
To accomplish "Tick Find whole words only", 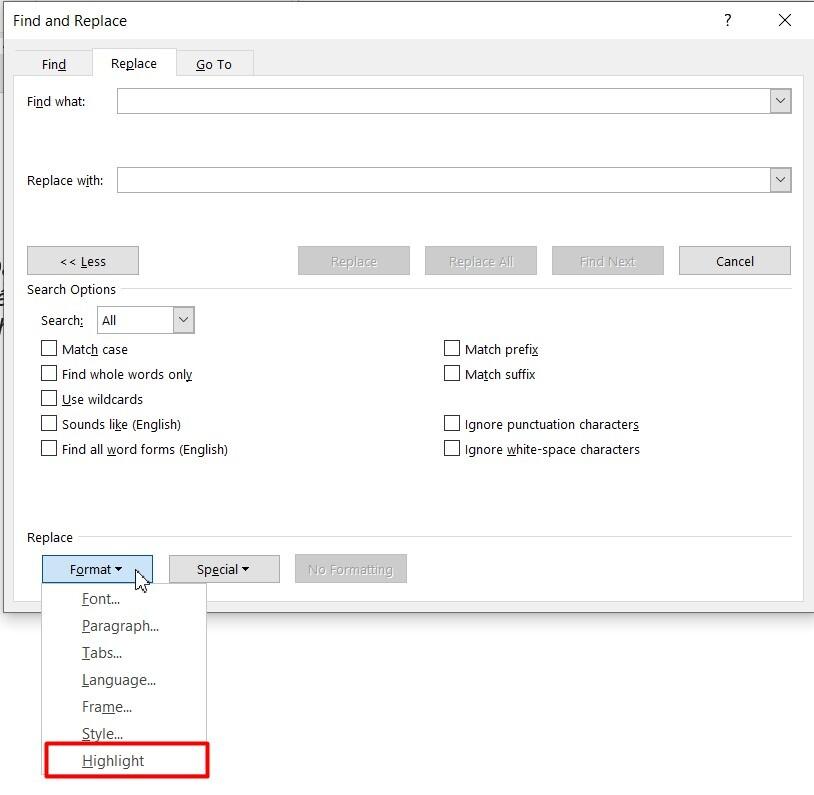I will 49,373.
